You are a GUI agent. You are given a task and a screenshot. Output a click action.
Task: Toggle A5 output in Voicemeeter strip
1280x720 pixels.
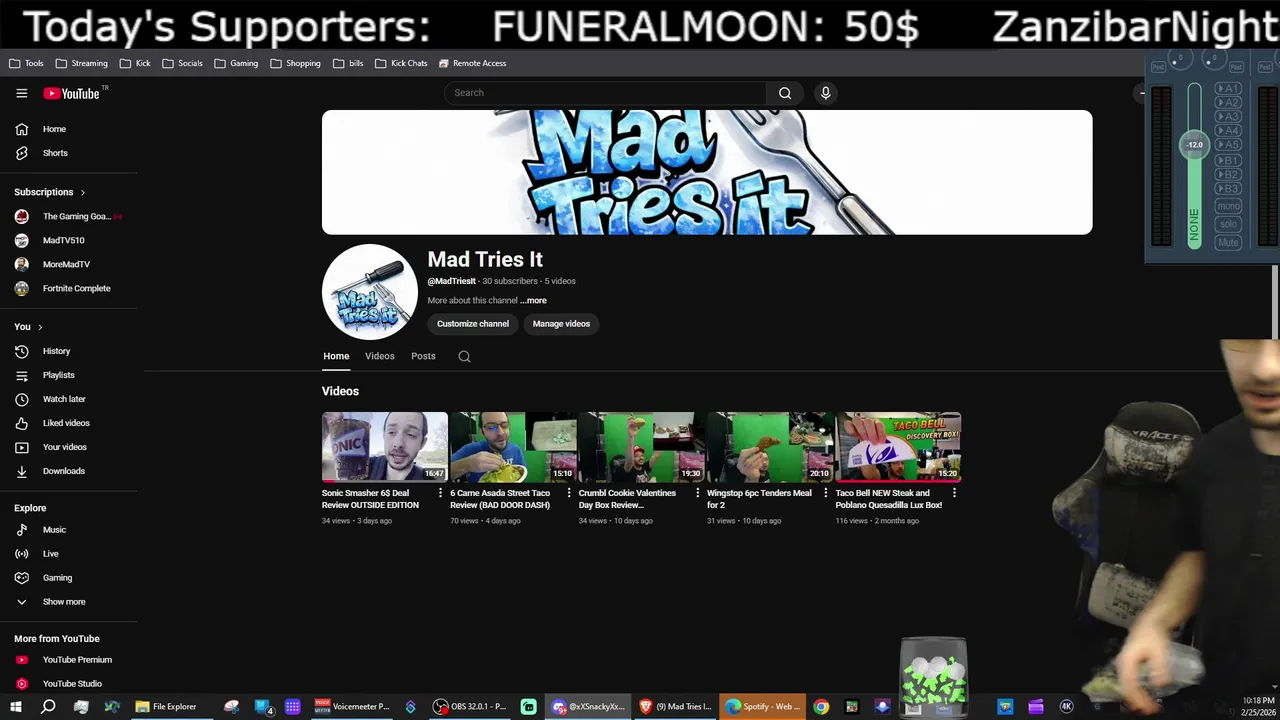coord(1228,145)
